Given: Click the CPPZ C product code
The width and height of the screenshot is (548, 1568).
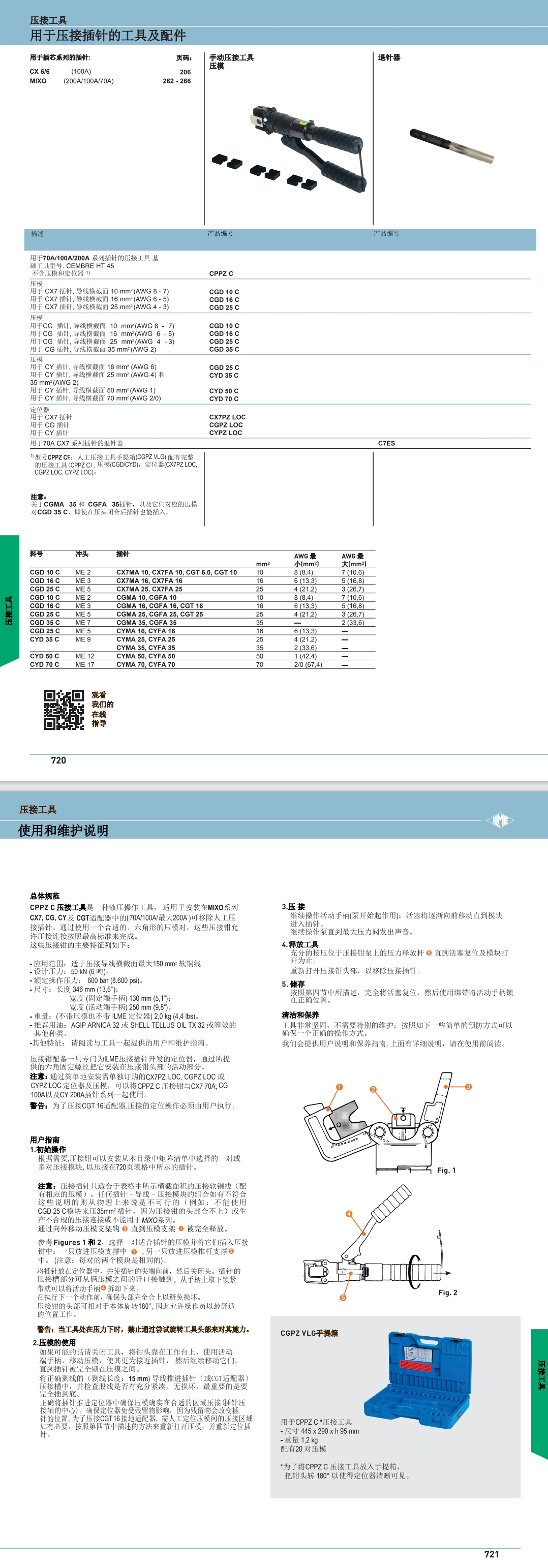Looking at the screenshot, I should (221, 273).
